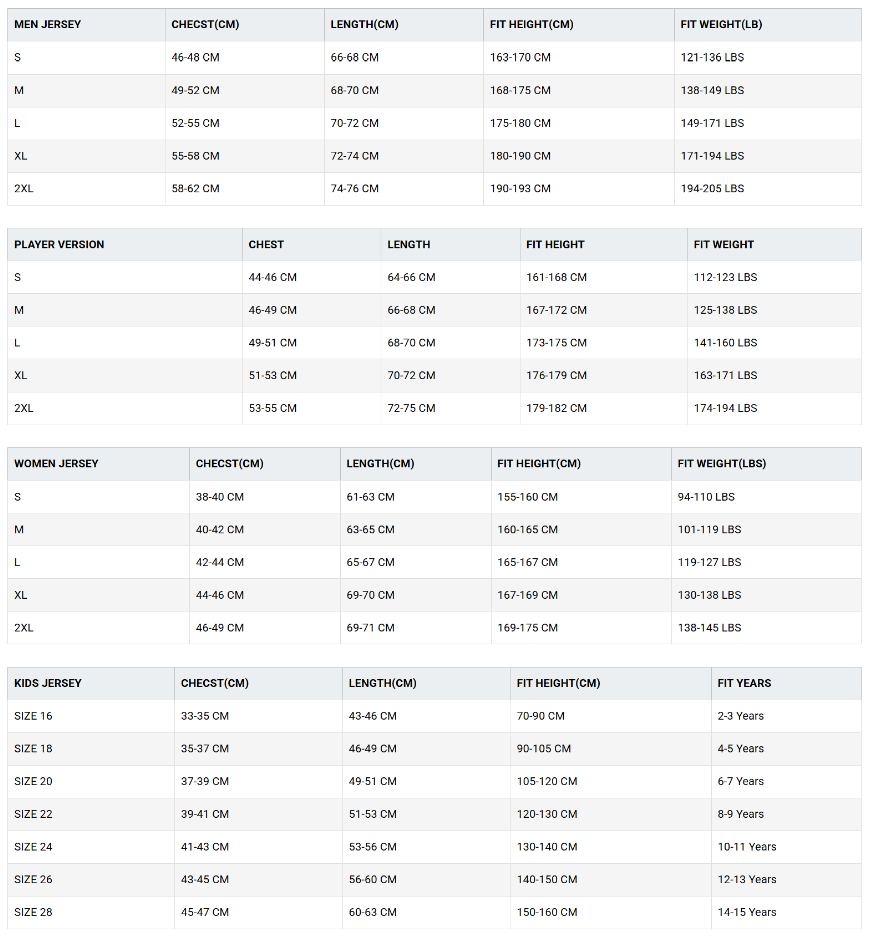This screenshot has height=941, width=870.
Task: Select the 94-110 LBS women's weight cell
Action: [706, 497]
